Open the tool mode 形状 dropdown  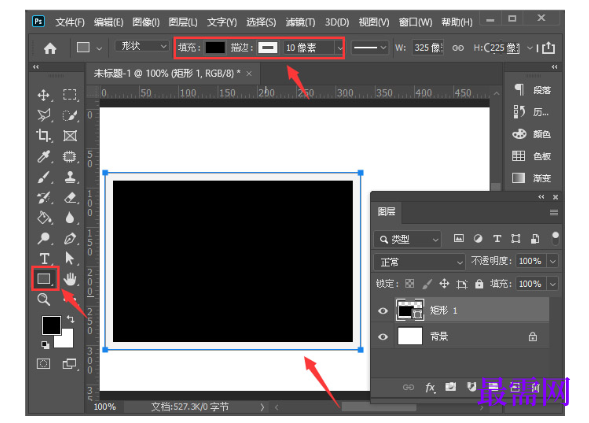point(141,46)
